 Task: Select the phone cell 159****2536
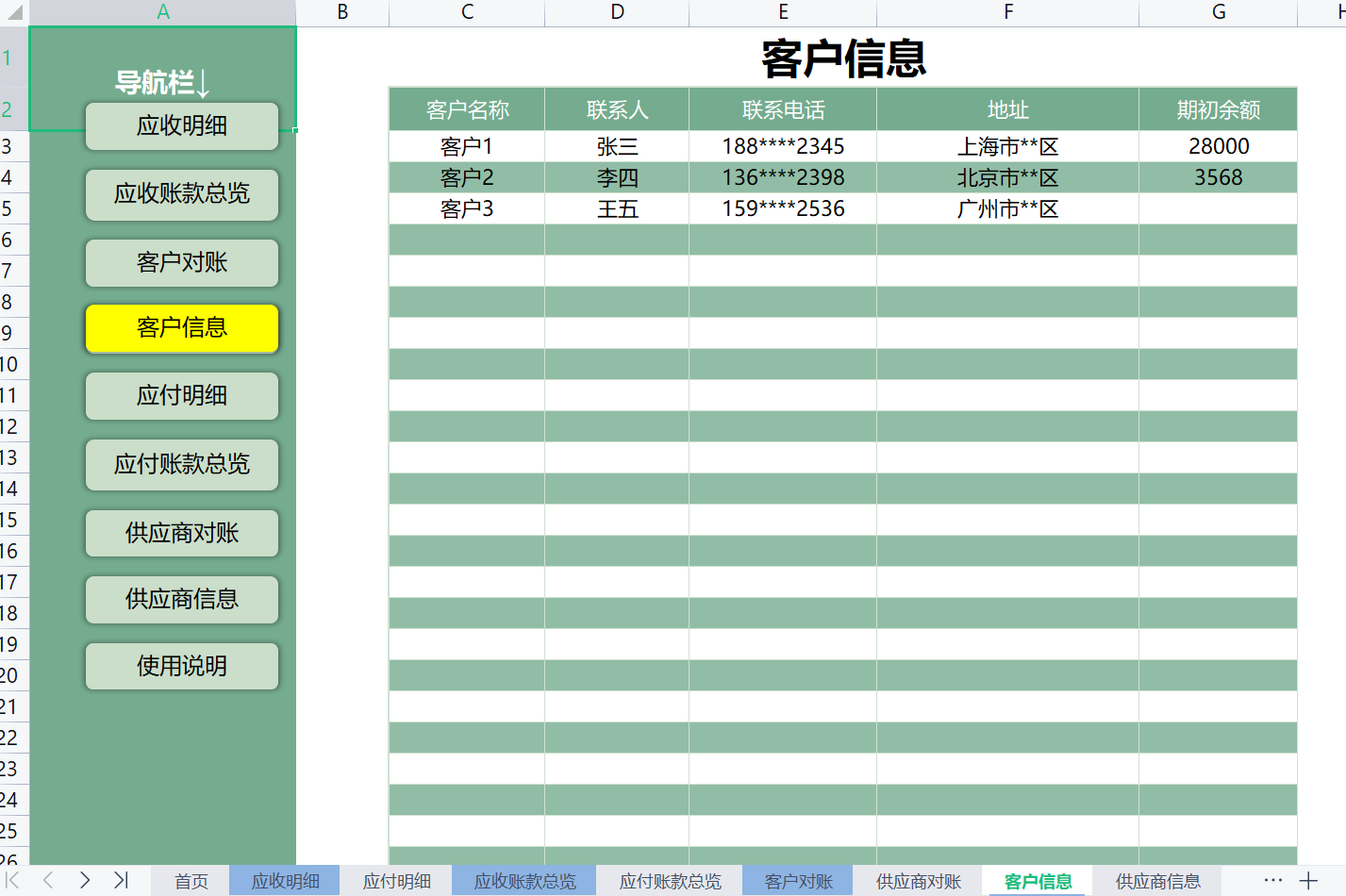coord(783,208)
